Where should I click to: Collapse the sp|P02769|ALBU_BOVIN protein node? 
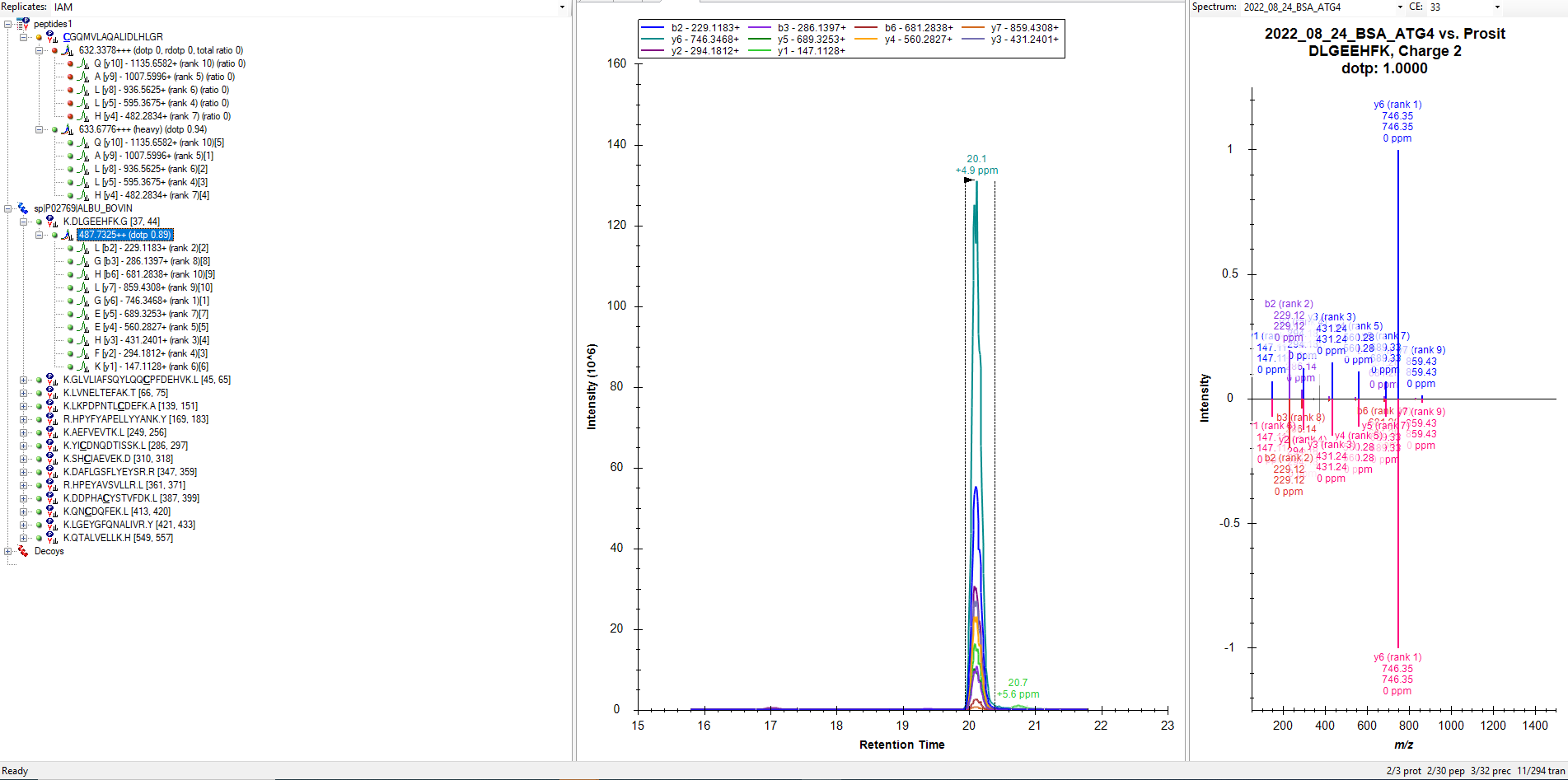[8, 208]
